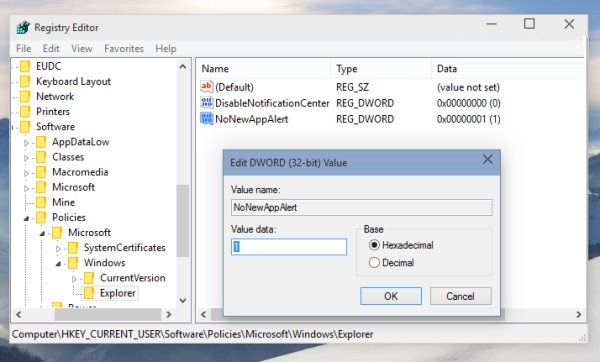Screen dimensions: 600x362
Task: Select the DisableNotificationCenter DWORD icon
Action: coord(207,103)
